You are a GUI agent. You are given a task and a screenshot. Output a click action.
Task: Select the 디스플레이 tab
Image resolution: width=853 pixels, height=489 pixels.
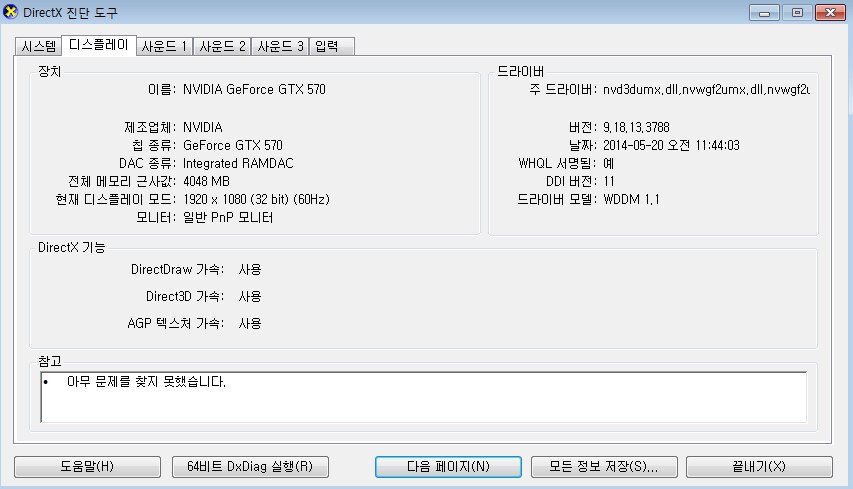[97, 46]
